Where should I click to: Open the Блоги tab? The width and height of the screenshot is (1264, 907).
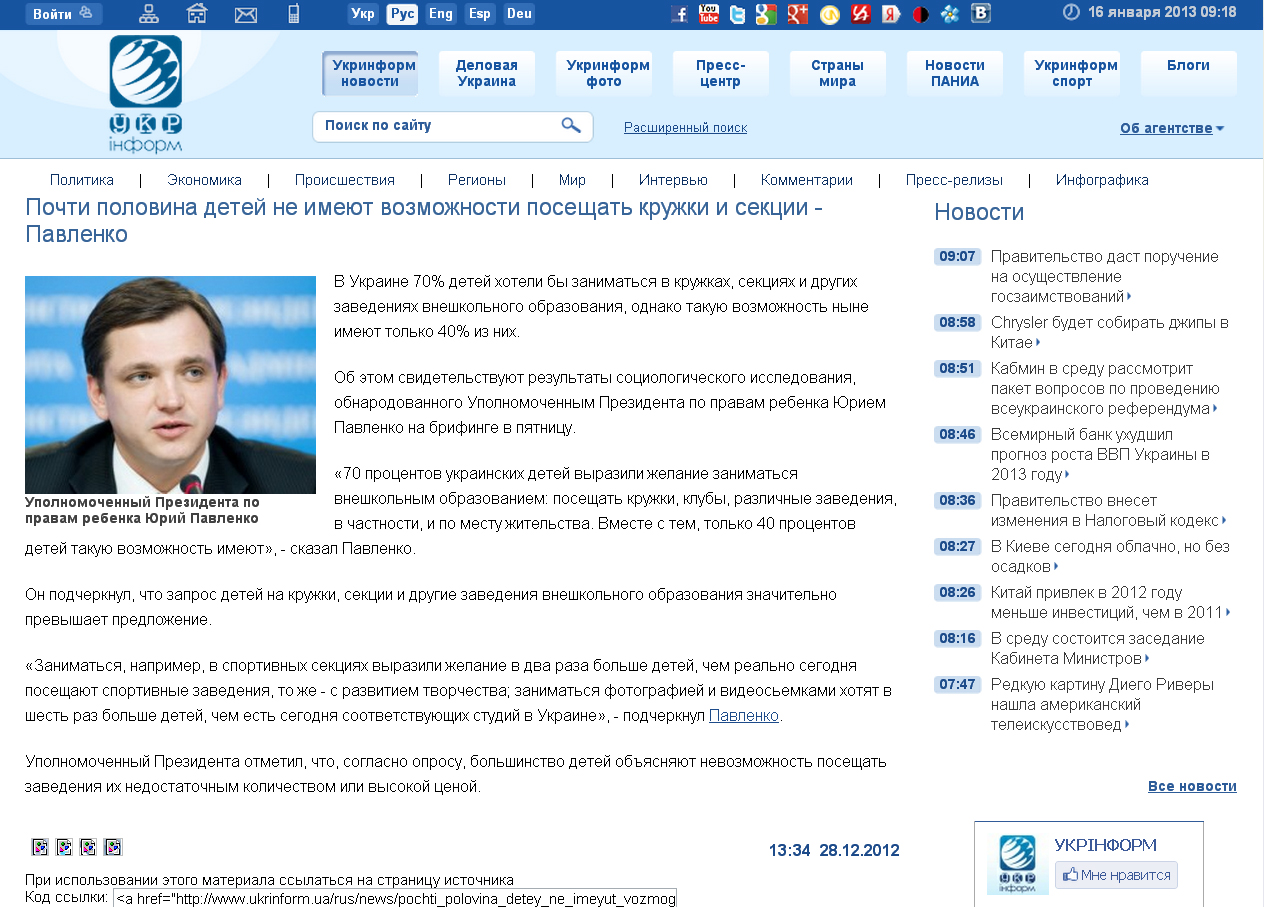point(1189,73)
